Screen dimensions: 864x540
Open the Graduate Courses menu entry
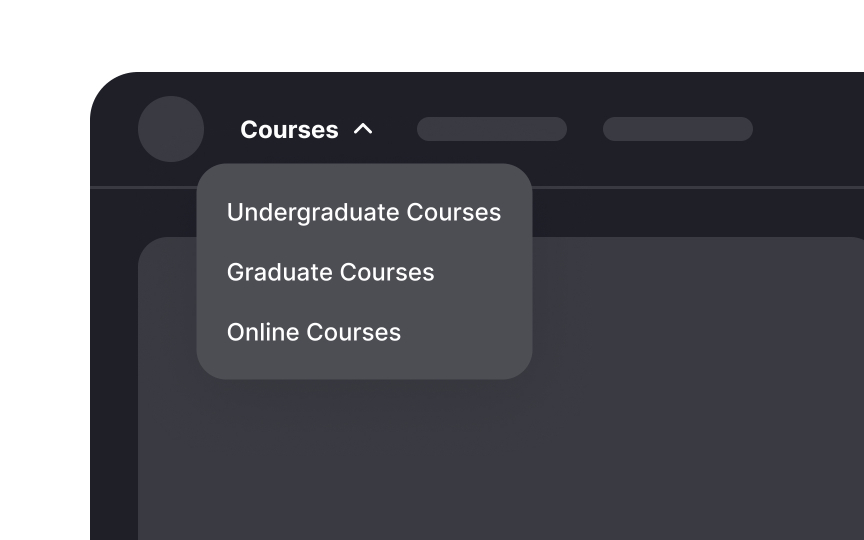pos(330,272)
